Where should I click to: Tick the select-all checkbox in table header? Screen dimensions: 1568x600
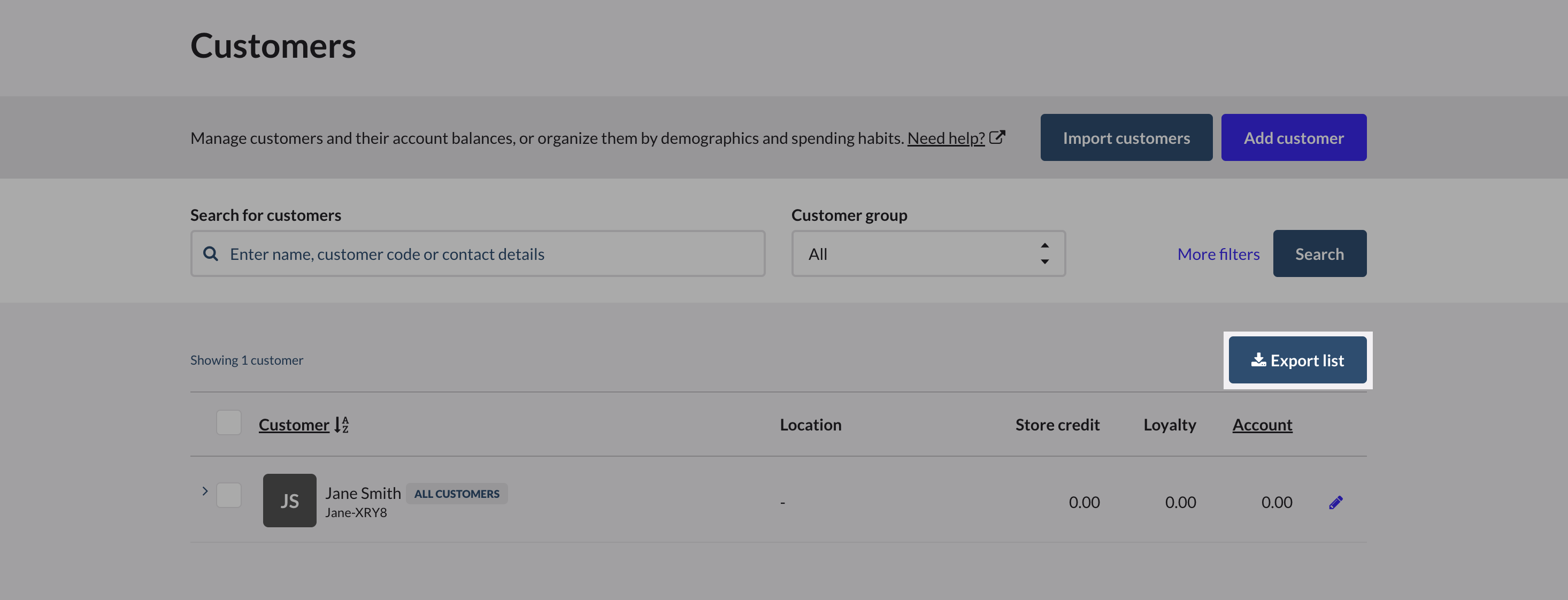click(x=229, y=423)
